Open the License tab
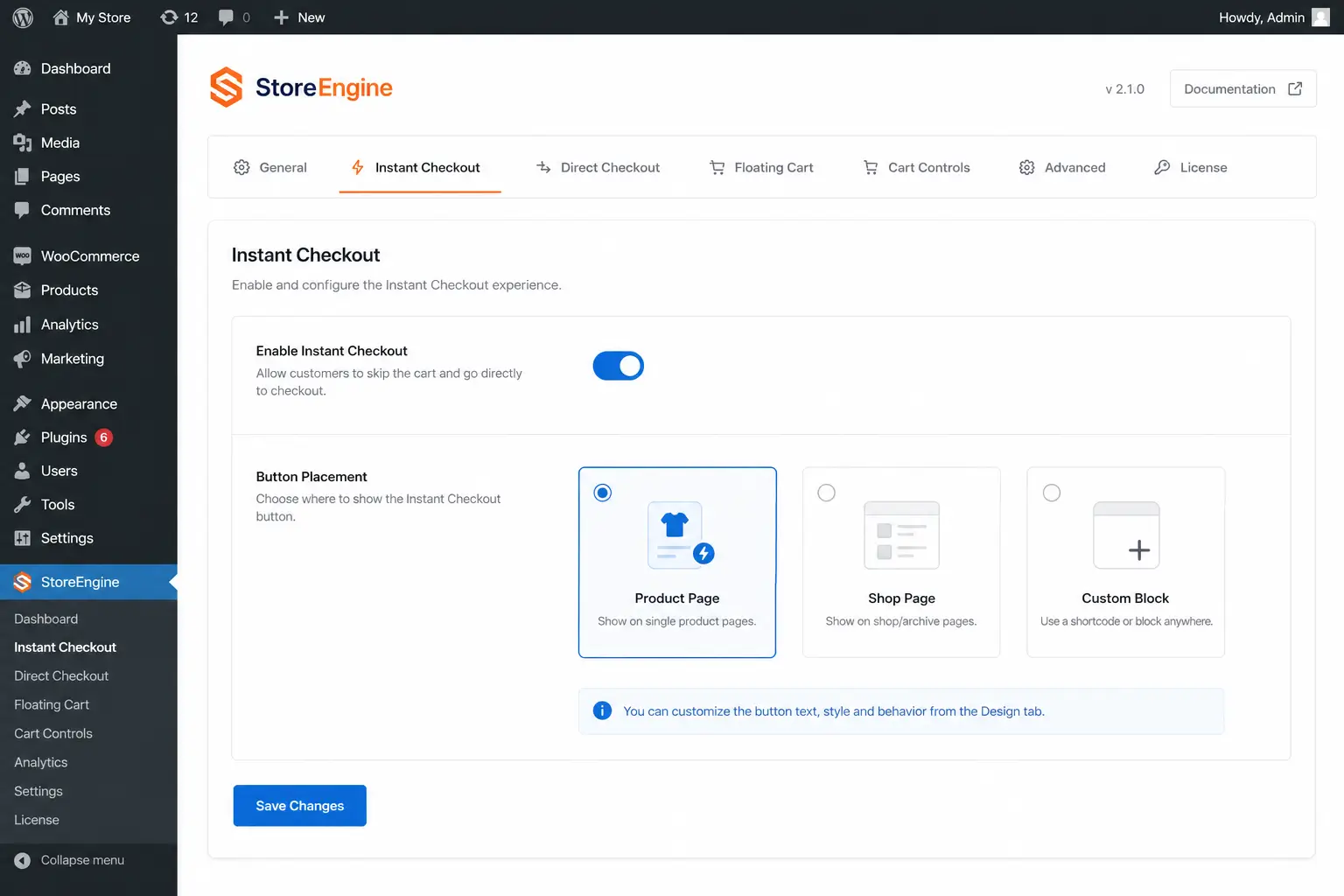Image resolution: width=1344 pixels, height=896 pixels. coord(1191,167)
